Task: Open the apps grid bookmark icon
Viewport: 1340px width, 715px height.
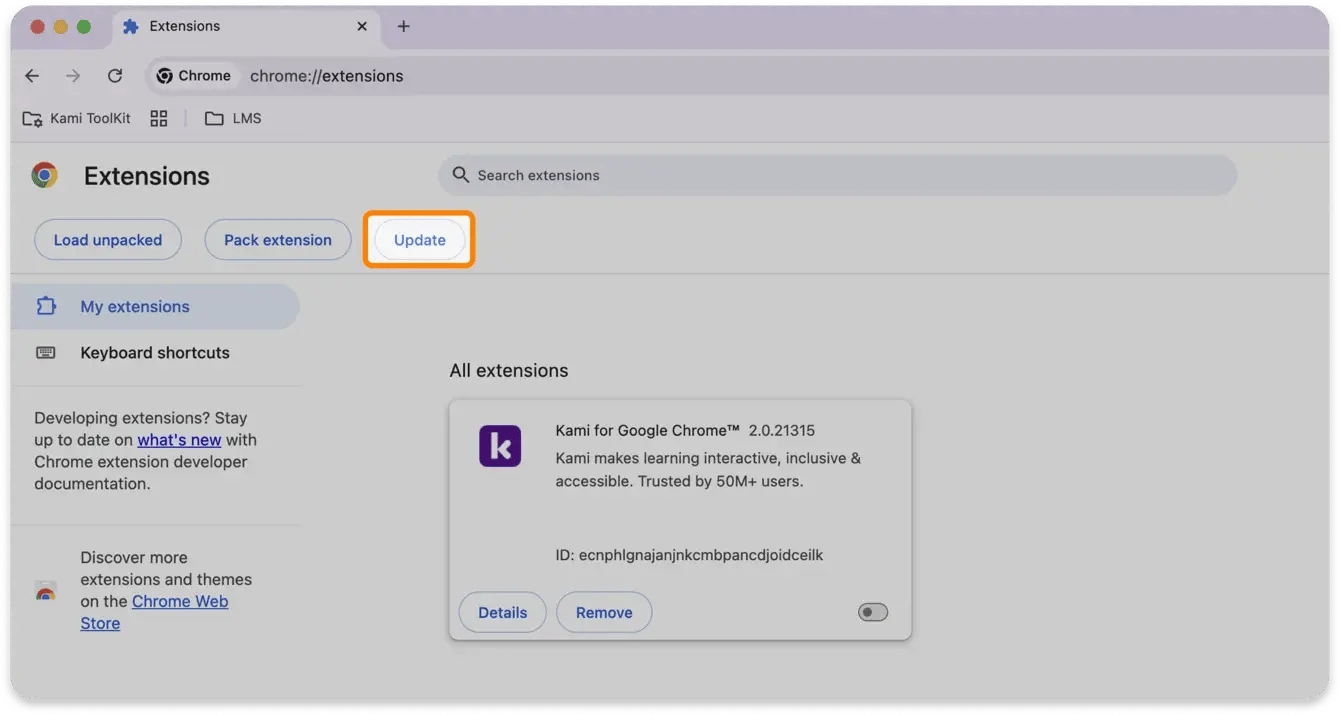Action: coord(159,118)
